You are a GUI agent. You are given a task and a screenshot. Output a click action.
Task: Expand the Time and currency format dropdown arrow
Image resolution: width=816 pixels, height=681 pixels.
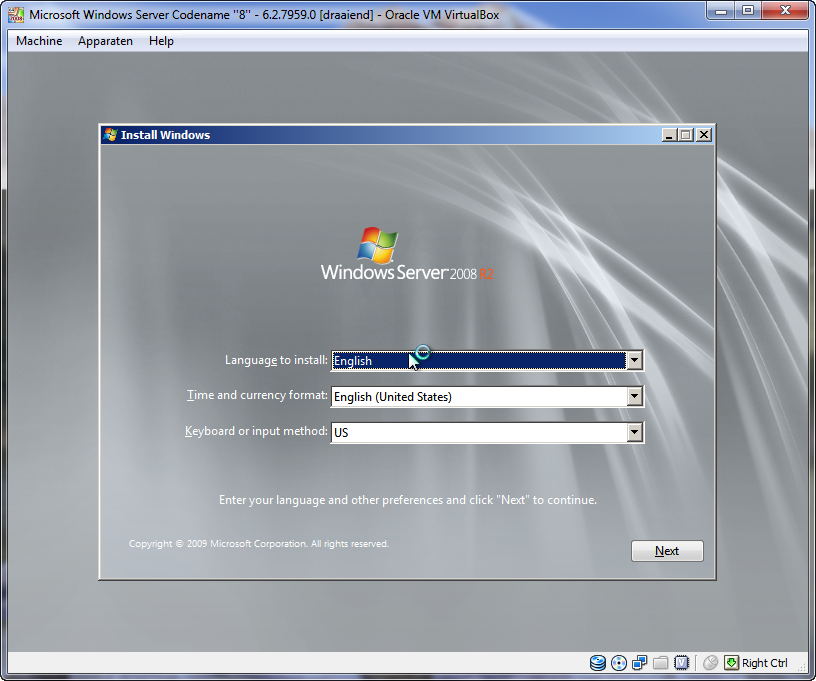(634, 396)
